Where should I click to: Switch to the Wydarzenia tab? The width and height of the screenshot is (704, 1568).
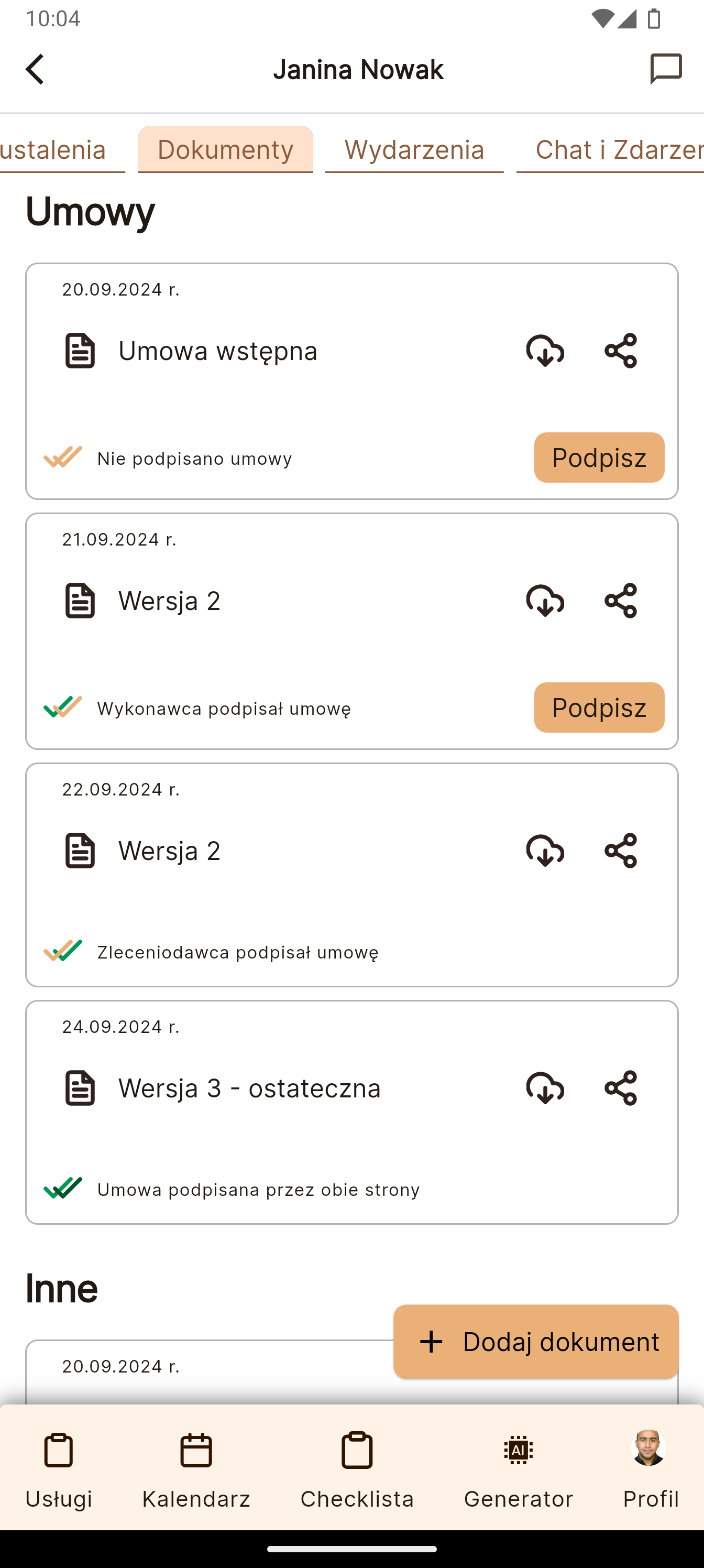point(414,150)
